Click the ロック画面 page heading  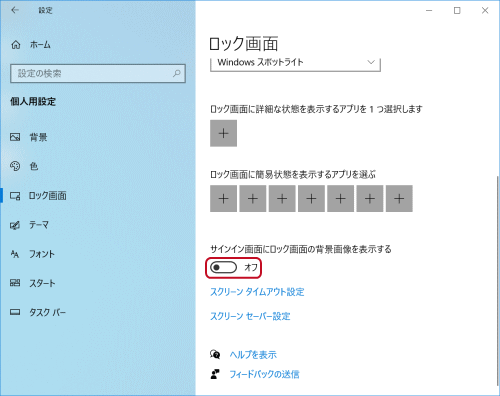pos(243,44)
